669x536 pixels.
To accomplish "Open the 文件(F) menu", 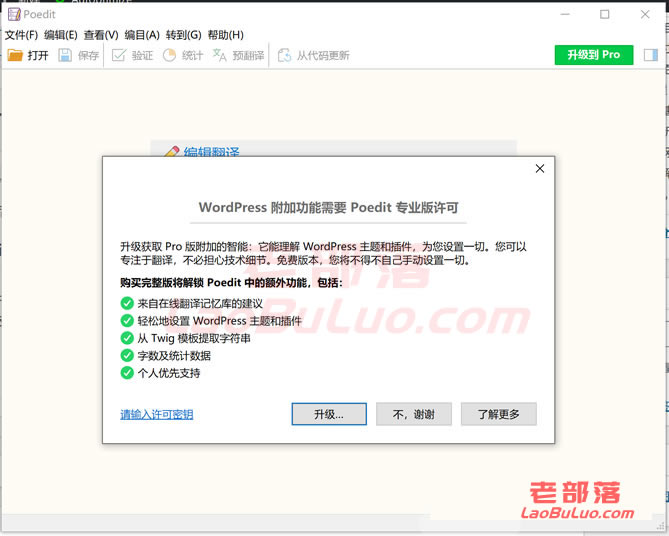I will [21, 35].
